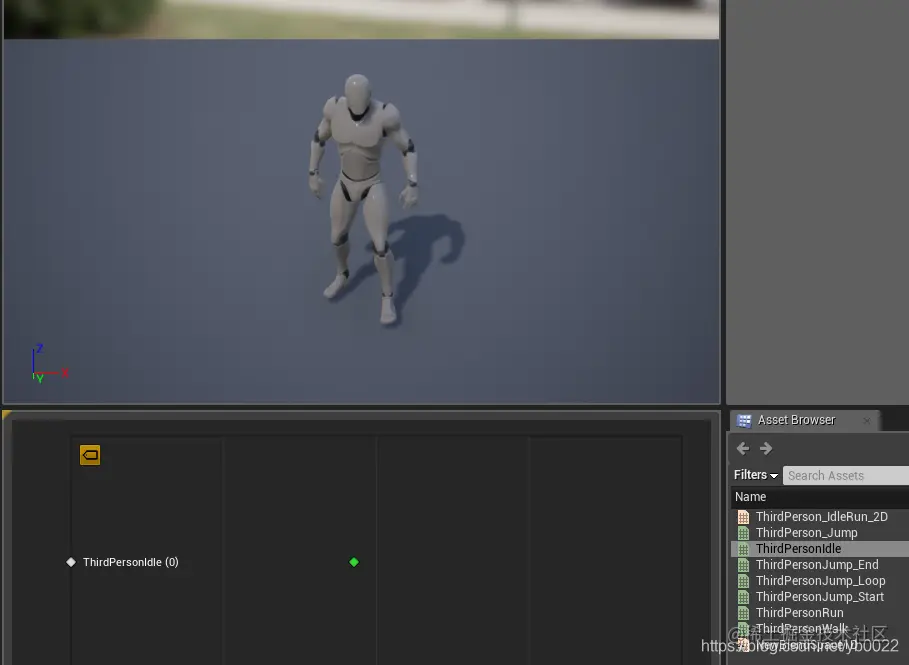Select the green diamond sample point
The image size is (909, 665).
pyautogui.click(x=354, y=562)
